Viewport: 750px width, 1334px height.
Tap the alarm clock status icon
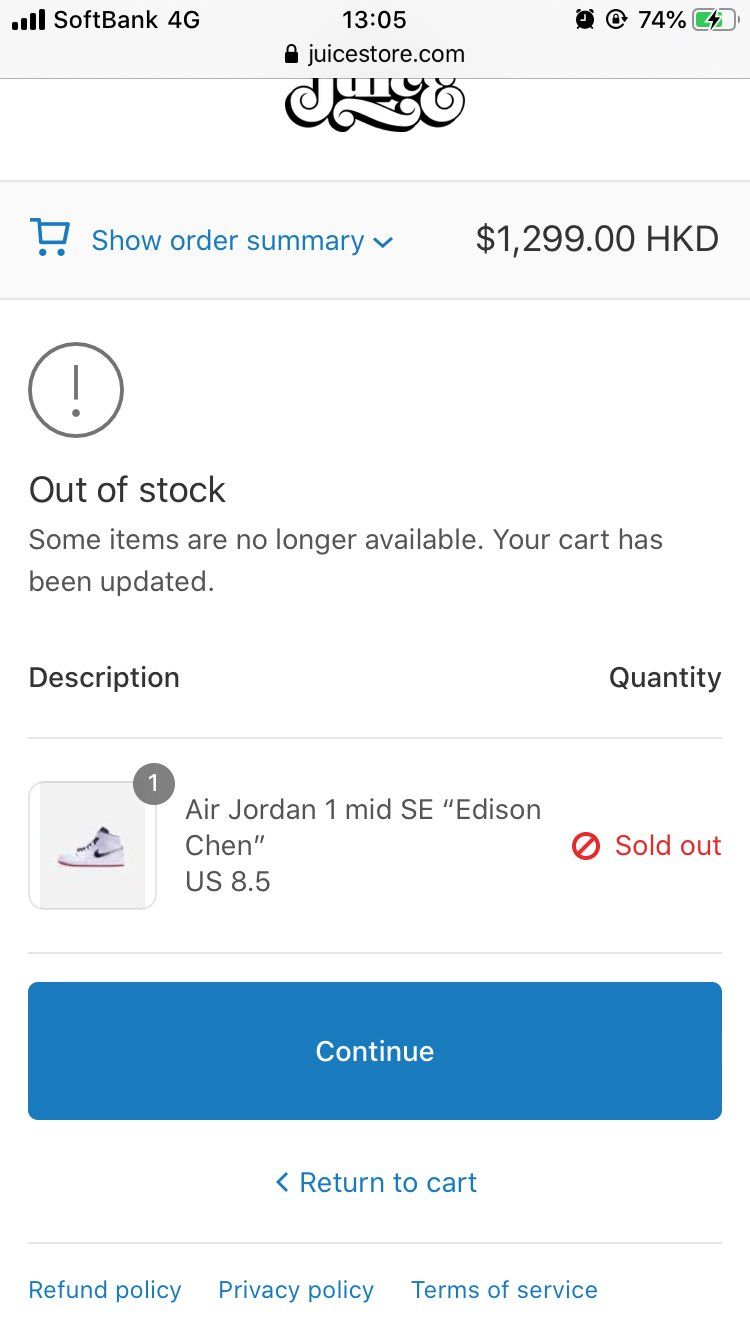click(x=585, y=20)
